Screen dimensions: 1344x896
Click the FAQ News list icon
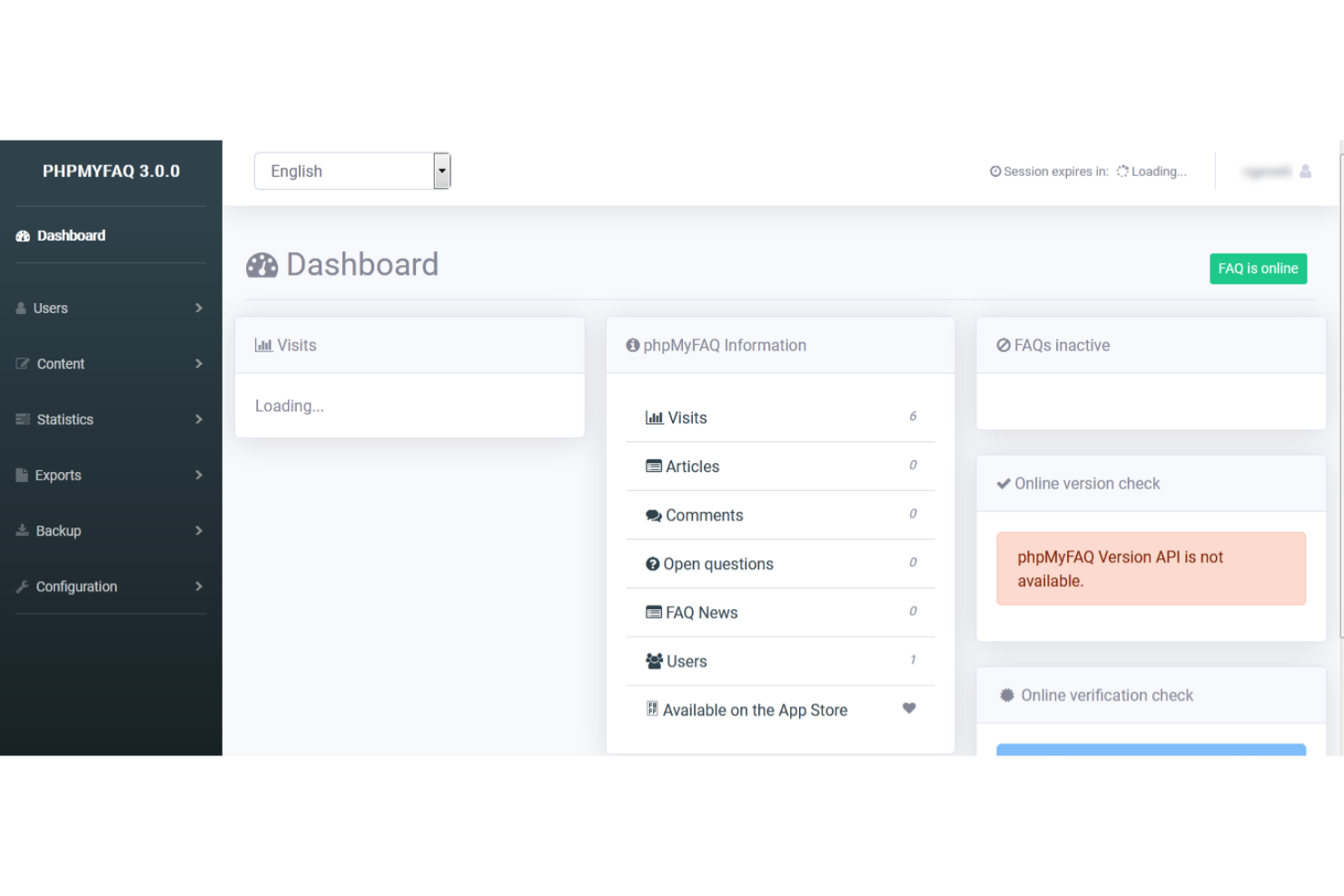tap(654, 613)
